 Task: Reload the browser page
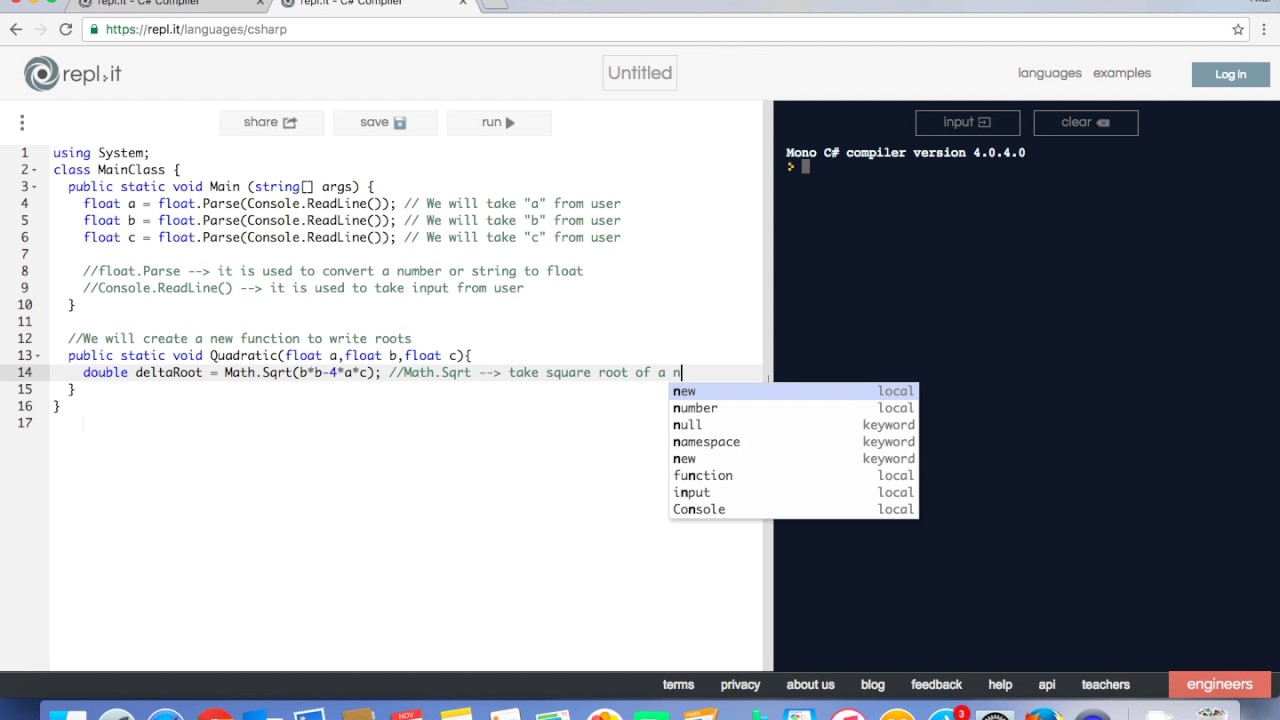pos(66,29)
